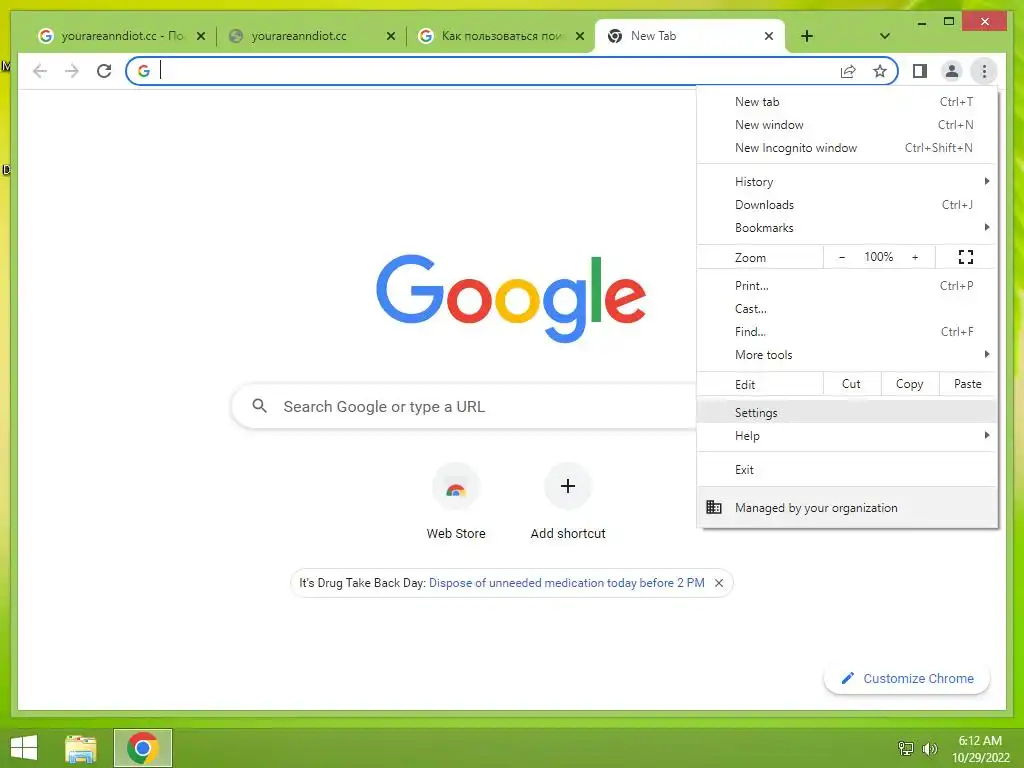Decrease zoom with minus button
The width and height of the screenshot is (1024, 768).
[x=842, y=257]
